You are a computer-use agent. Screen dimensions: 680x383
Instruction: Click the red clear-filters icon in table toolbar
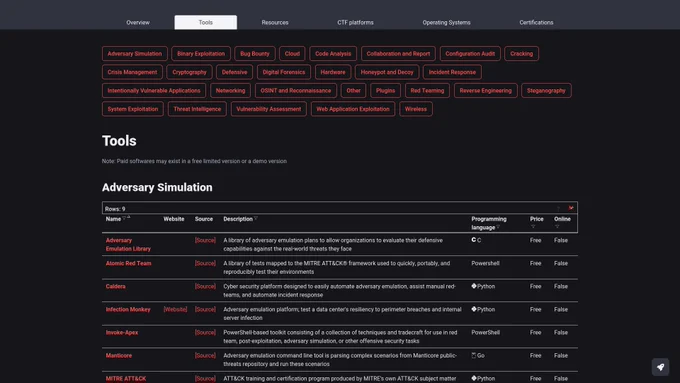click(571, 208)
